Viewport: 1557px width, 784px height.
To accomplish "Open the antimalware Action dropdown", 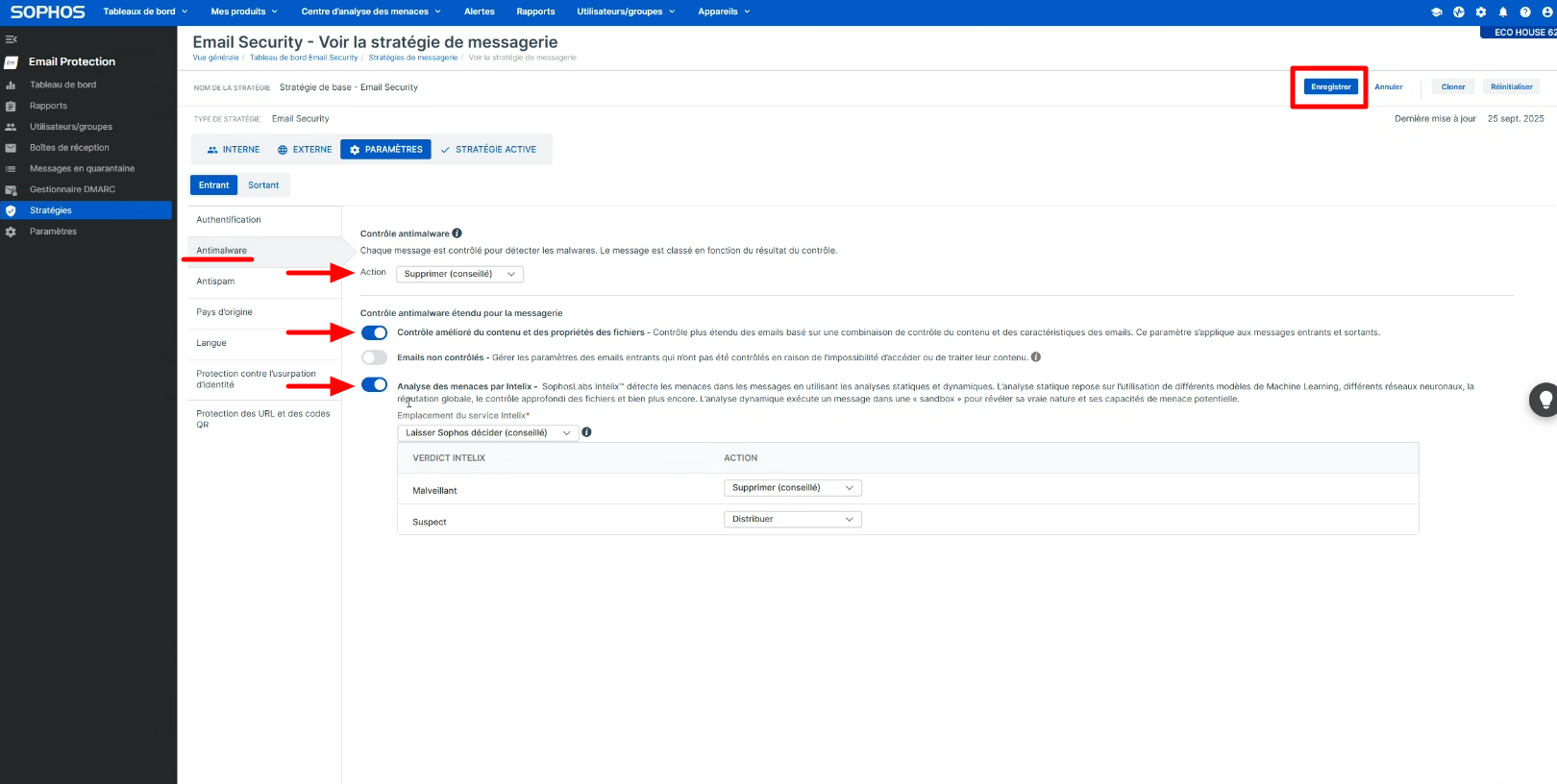I will [x=460, y=274].
